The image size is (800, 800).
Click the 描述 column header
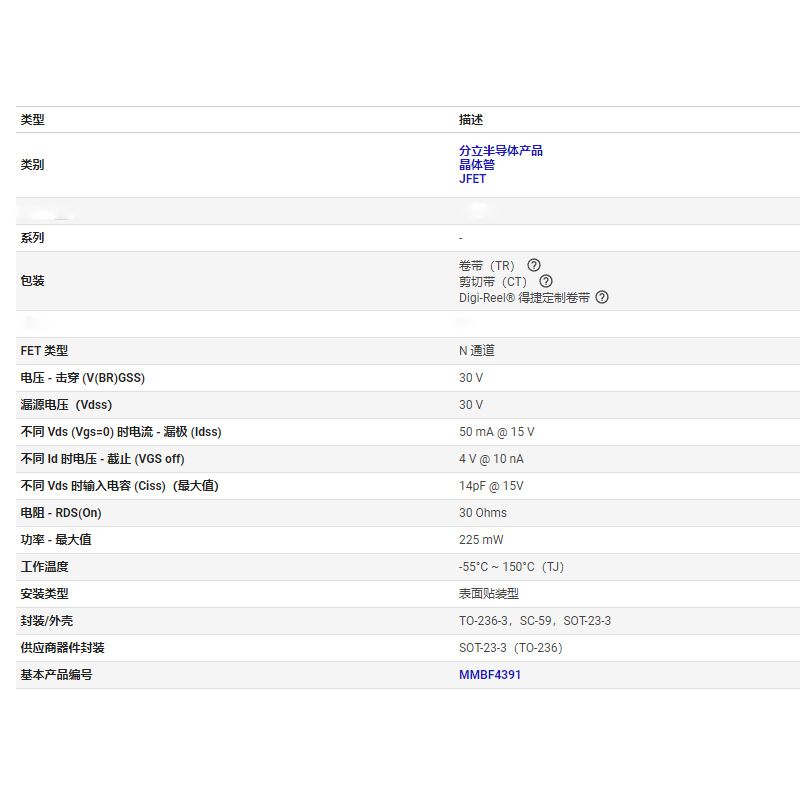470,119
